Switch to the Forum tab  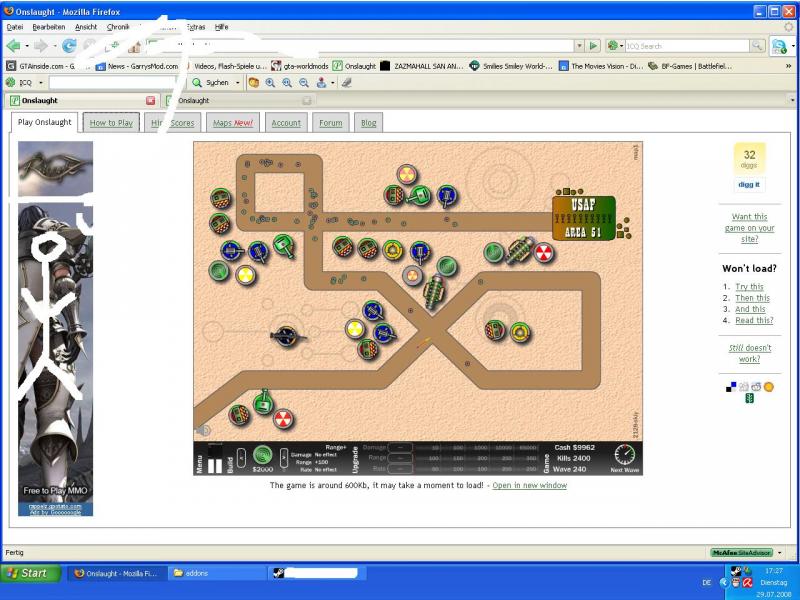click(331, 123)
